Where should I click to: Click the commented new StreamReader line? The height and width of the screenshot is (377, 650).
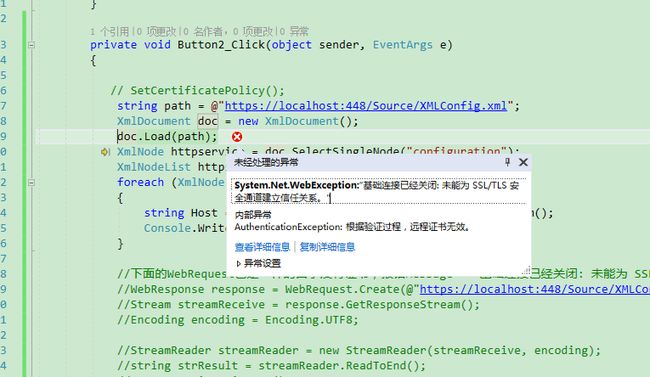tap(359, 350)
